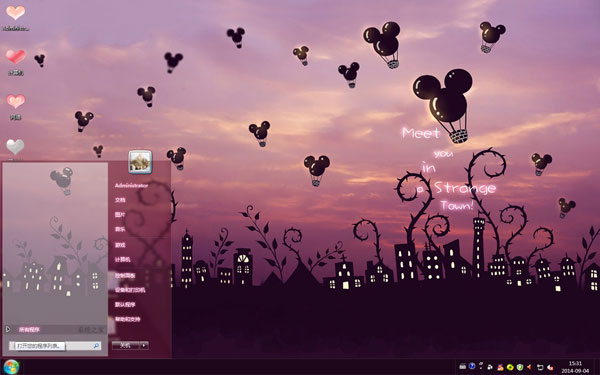600x375 pixels.
Task: Open 游戏 (Games) in Start menu
Action: coord(120,245)
